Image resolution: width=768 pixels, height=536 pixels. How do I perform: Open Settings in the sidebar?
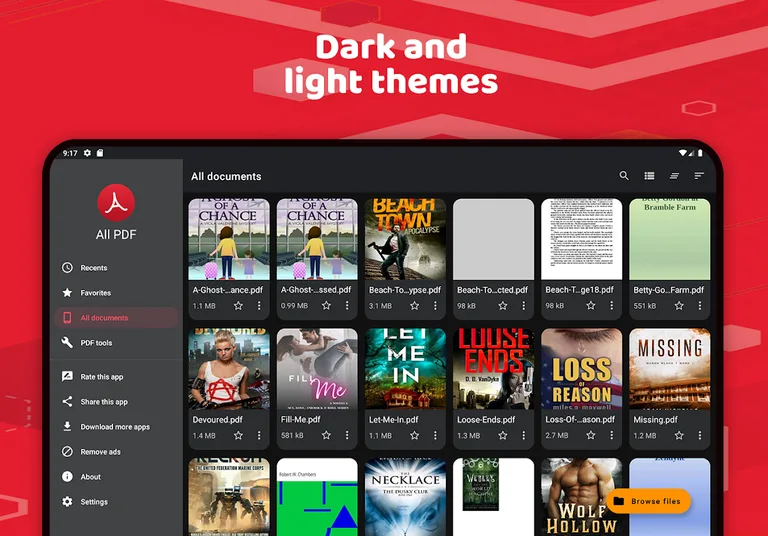117,501
